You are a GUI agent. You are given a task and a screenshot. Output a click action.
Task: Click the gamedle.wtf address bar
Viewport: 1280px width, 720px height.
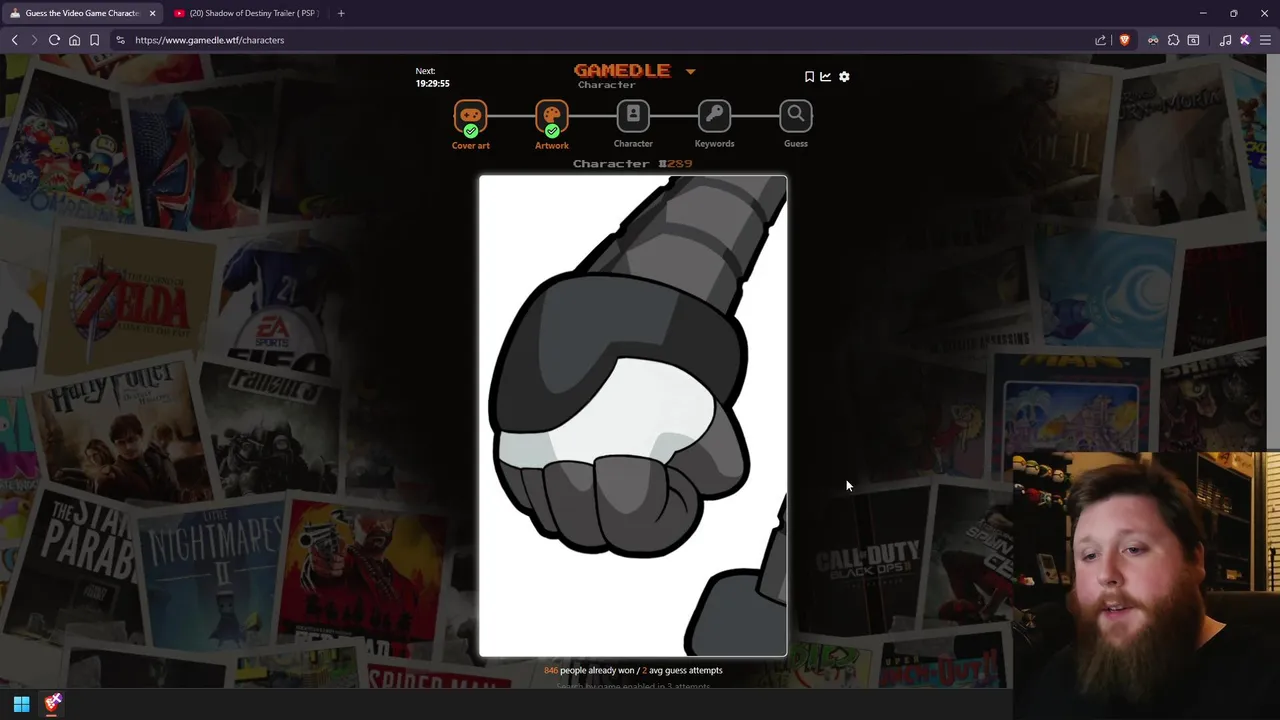(x=600, y=40)
